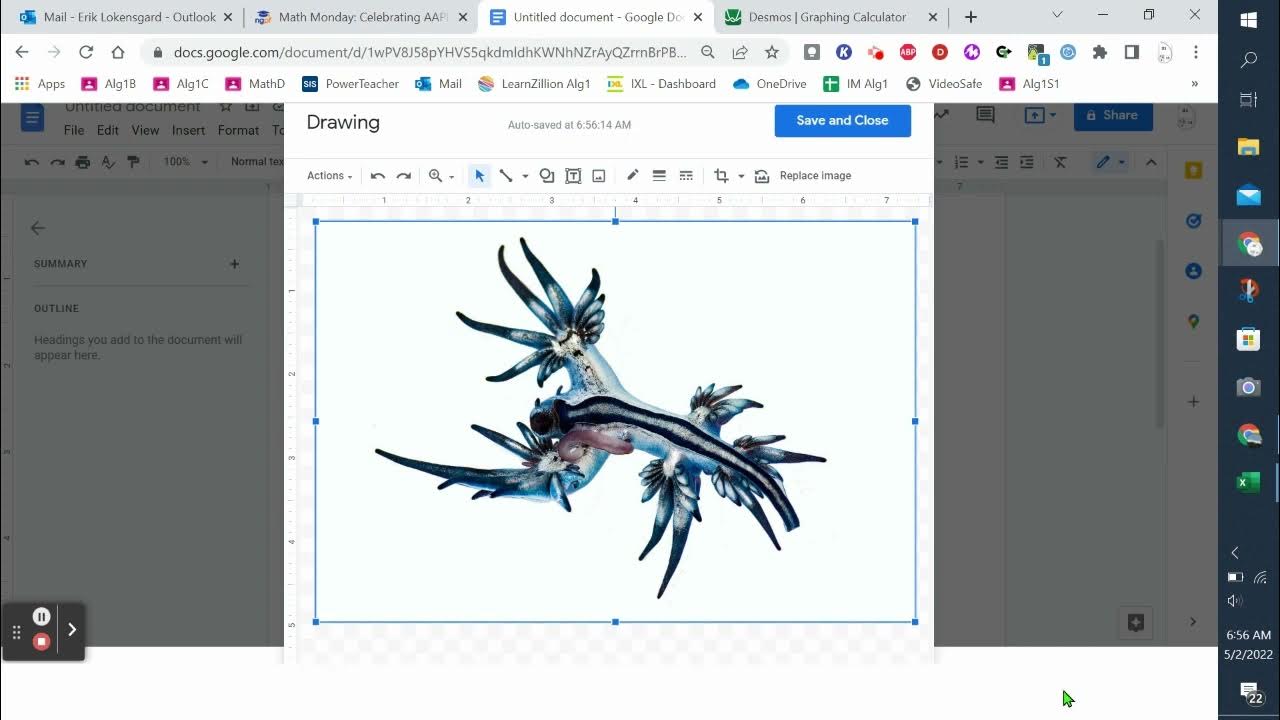Expand the recording controls chevron

pyautogui.click(x=72, y=630)
